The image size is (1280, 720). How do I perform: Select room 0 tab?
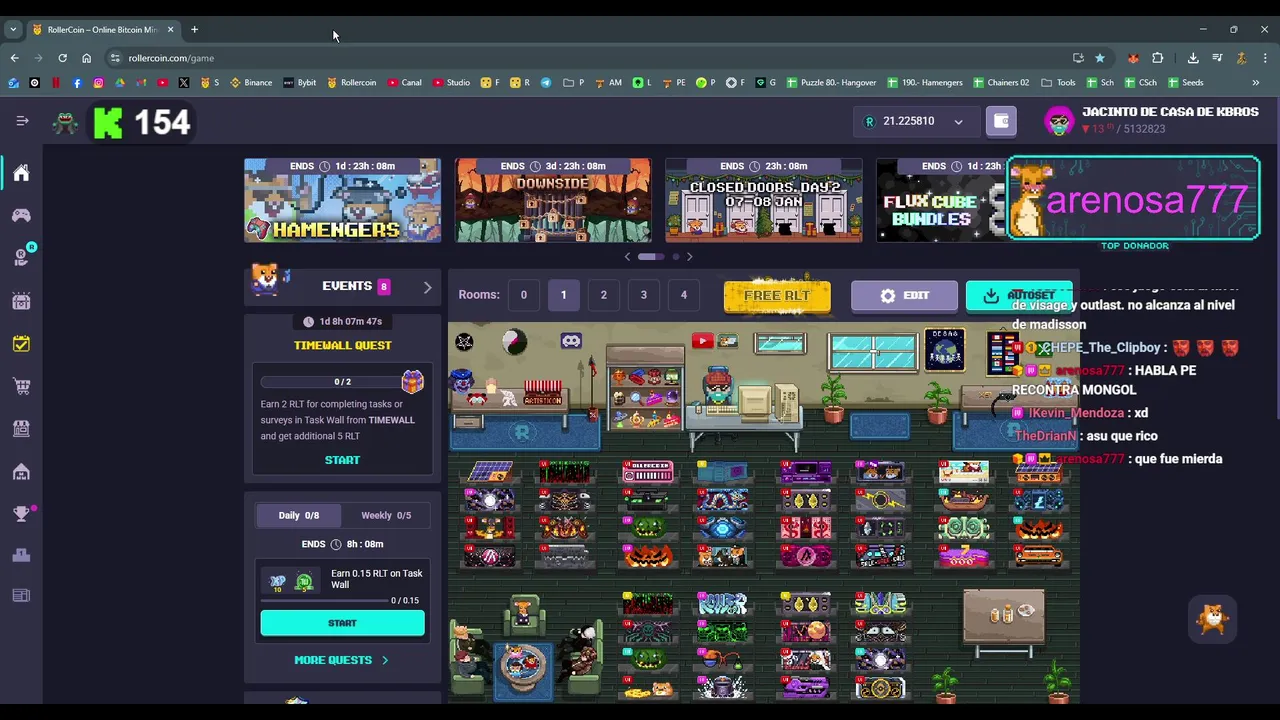(x=523, y=295)
